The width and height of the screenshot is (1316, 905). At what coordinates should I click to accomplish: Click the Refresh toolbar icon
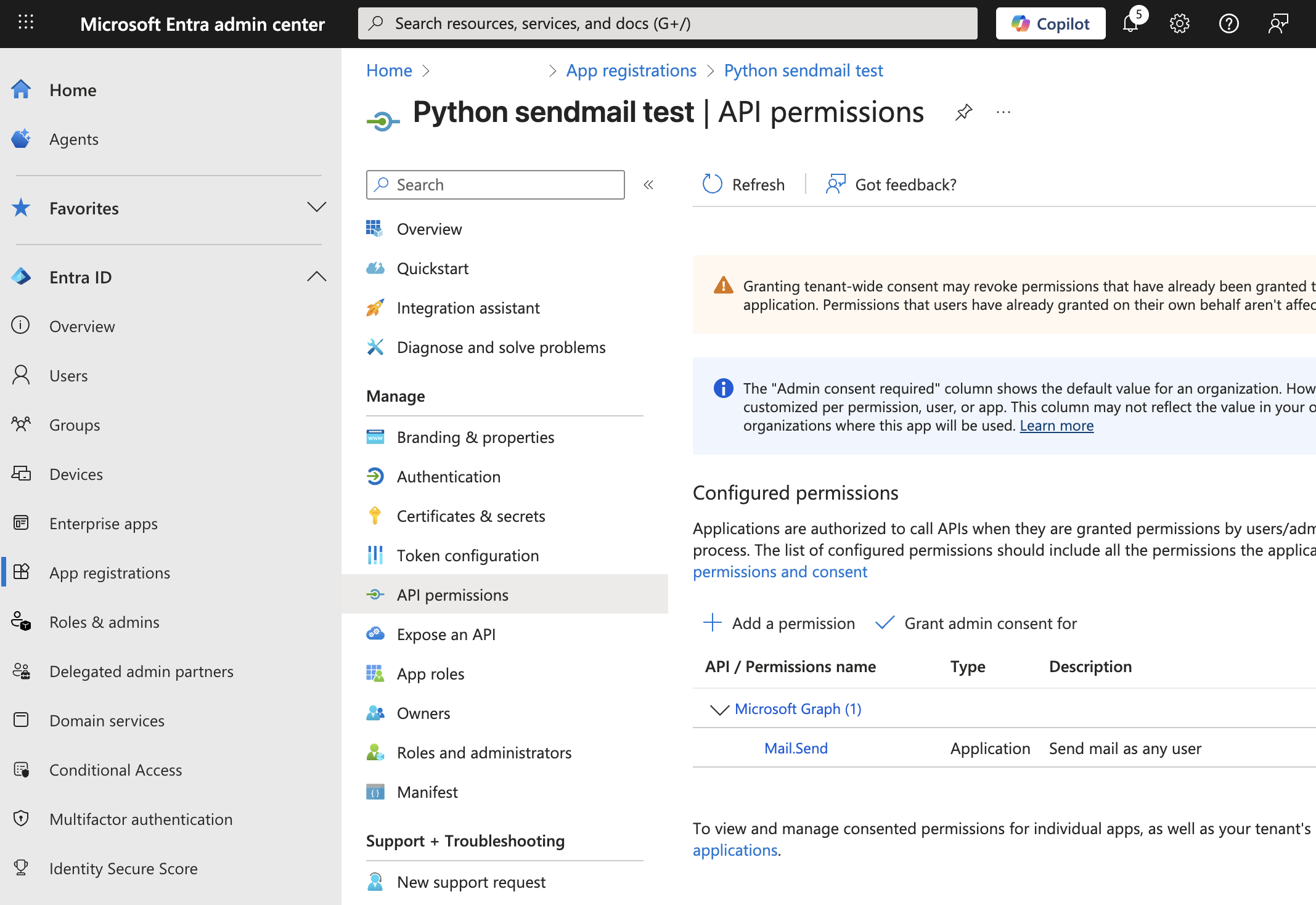pyautogui.click(x=713, y=184)
